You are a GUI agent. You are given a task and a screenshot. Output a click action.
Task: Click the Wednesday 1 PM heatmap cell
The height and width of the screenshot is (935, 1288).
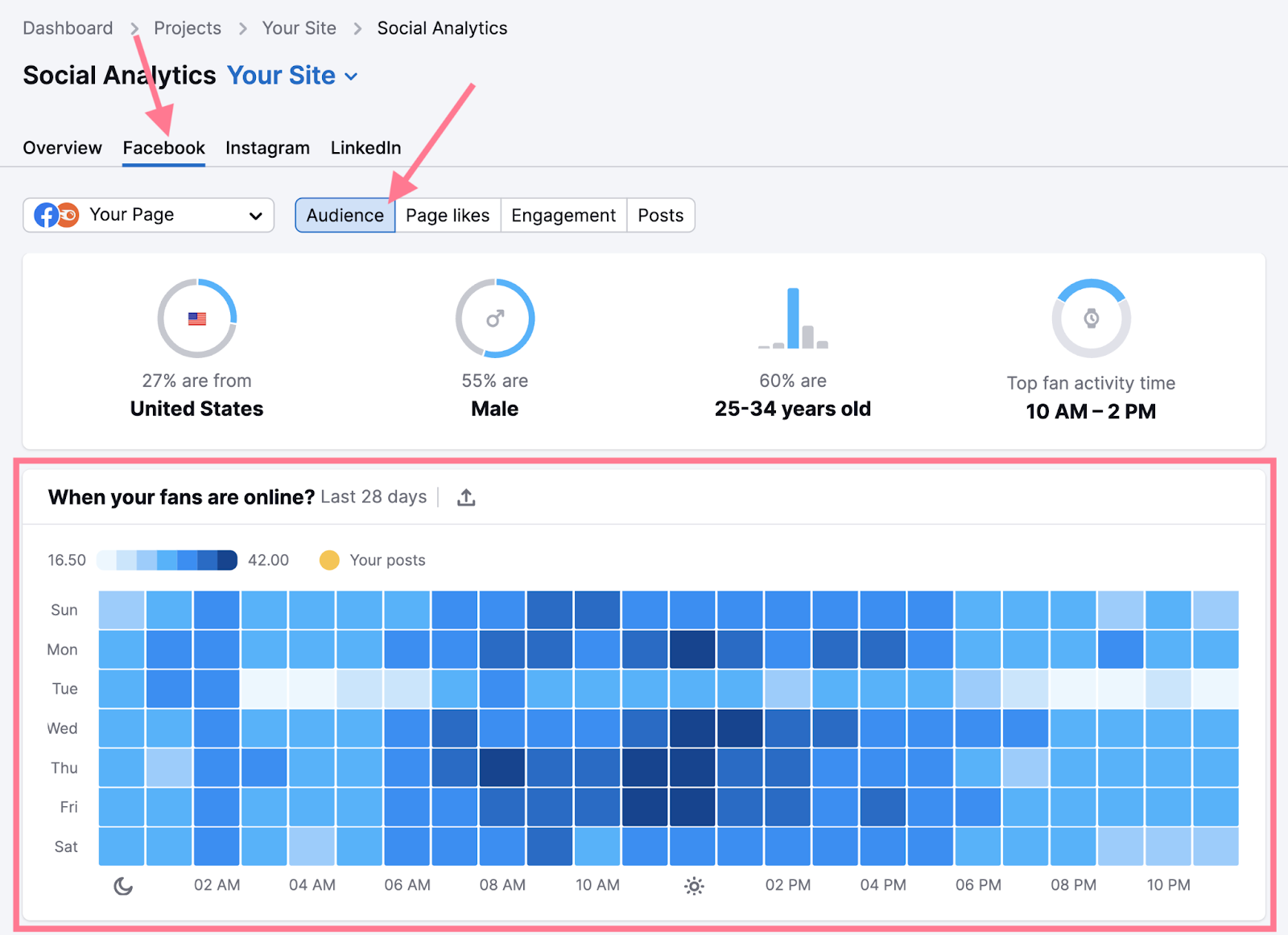point(740,728)
